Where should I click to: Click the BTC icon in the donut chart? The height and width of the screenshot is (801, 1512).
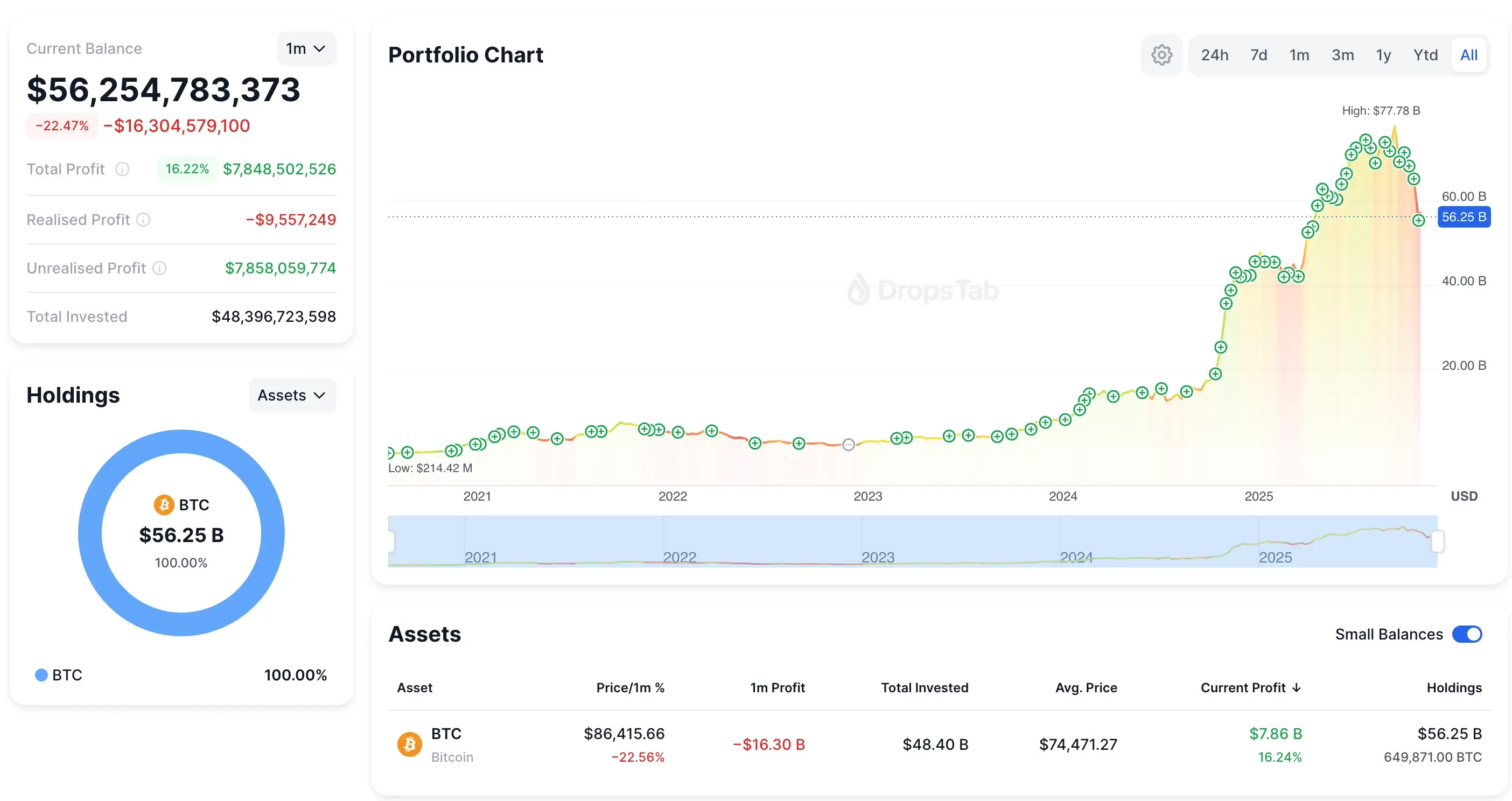[164, 504]
